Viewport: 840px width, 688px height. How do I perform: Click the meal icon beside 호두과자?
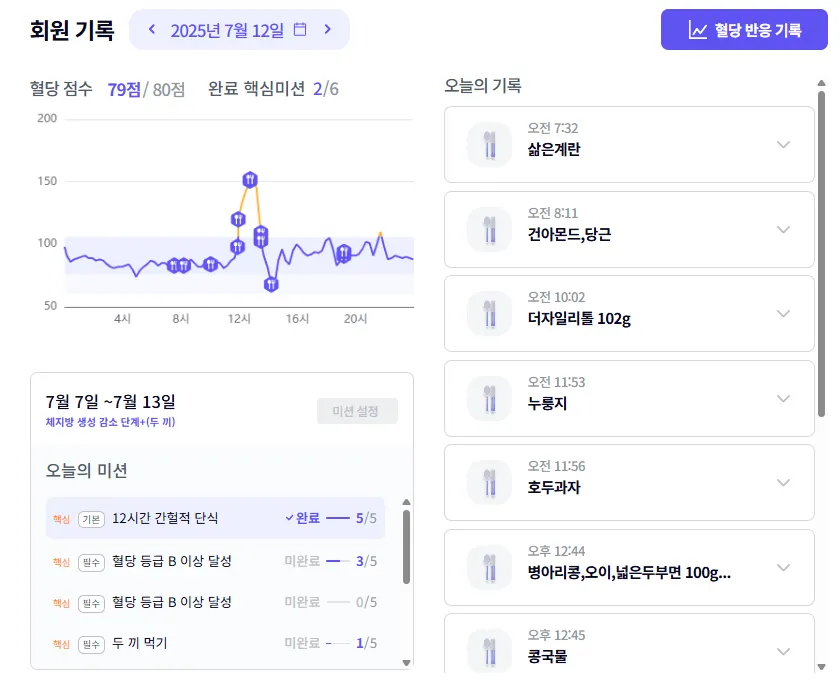[x=489, y=483]
